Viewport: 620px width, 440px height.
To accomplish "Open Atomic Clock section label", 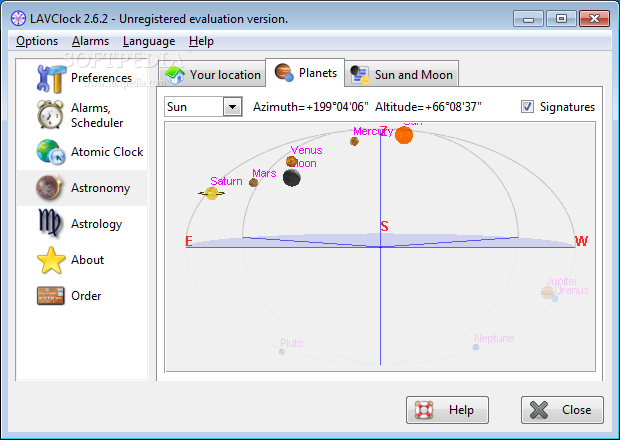I will click(x=107, y=152).
